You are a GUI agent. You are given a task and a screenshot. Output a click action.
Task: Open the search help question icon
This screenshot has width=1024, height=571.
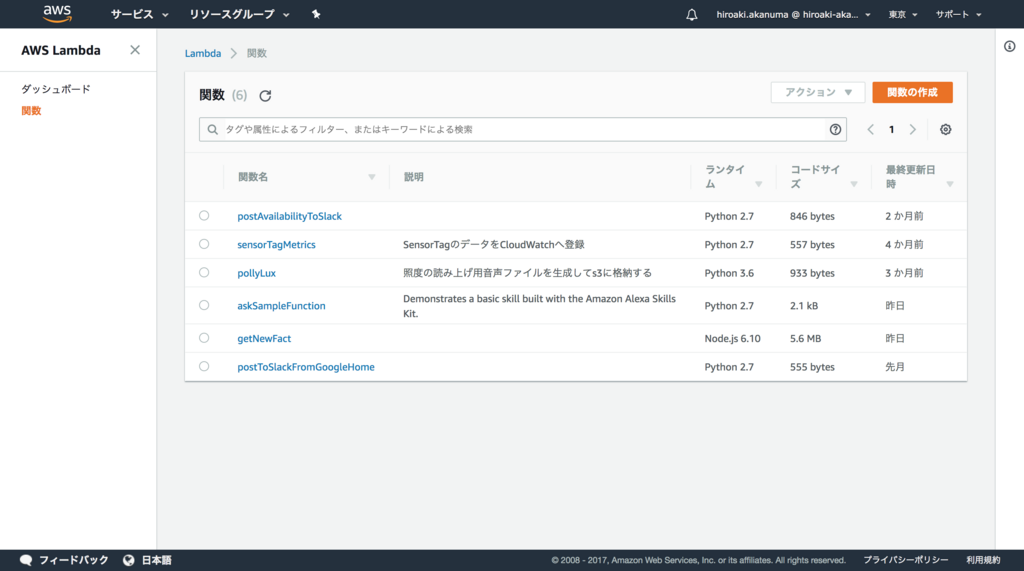[835, 129]
